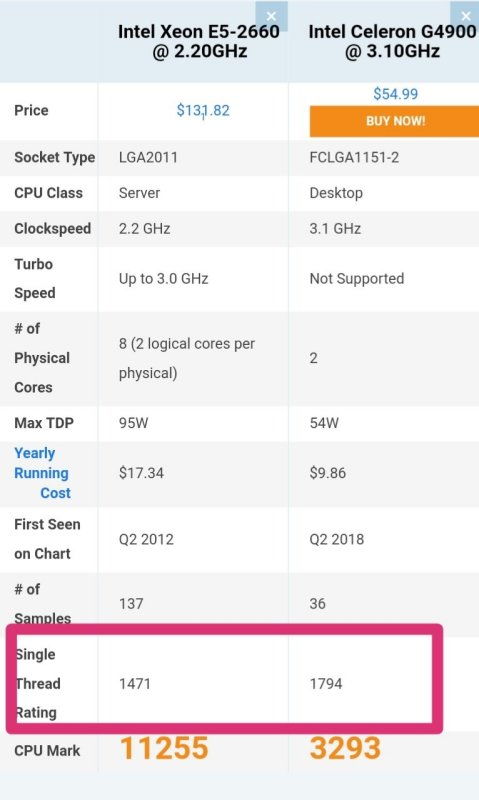Click the Intel Celeron G4900 heading
Screen dimensions: 479x800
[392, 41]
